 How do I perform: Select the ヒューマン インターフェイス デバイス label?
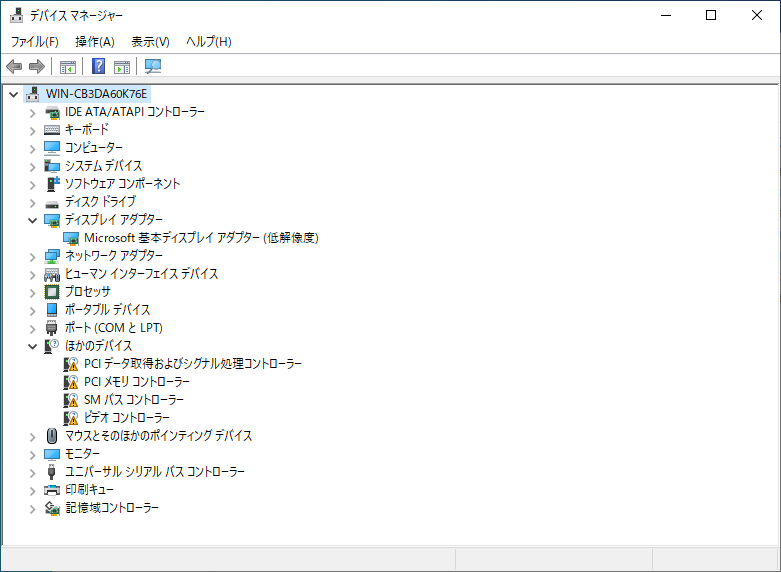(x=141, y=274)
